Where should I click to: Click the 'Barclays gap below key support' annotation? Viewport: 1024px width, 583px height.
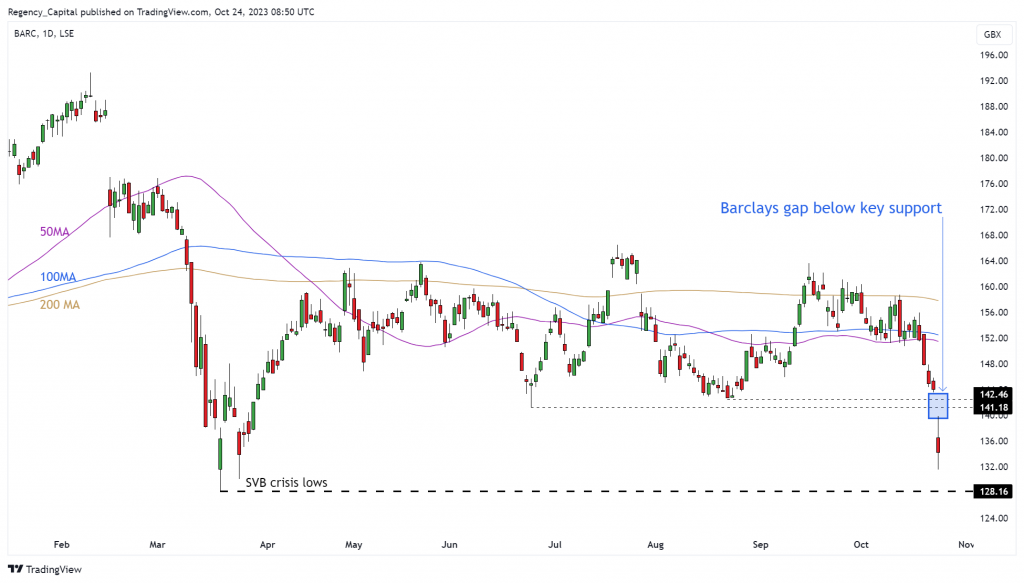tap(831, 208)
